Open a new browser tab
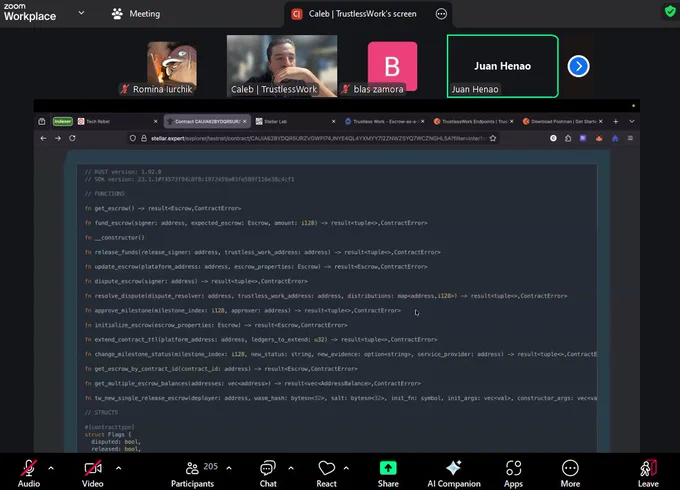Viewport: 680px width, 490px height. (615, 121)
